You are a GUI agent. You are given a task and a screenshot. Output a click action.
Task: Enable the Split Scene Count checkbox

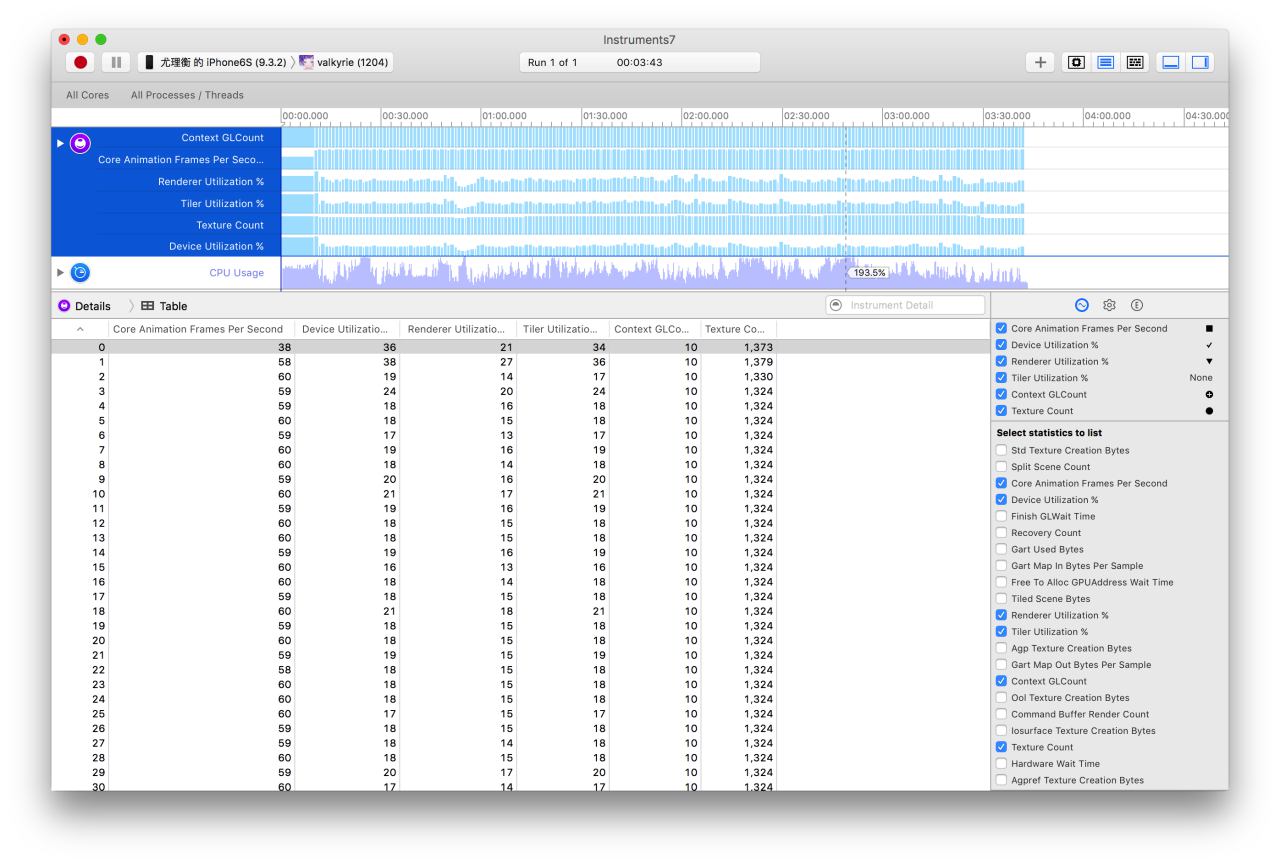coord(1002,467)
